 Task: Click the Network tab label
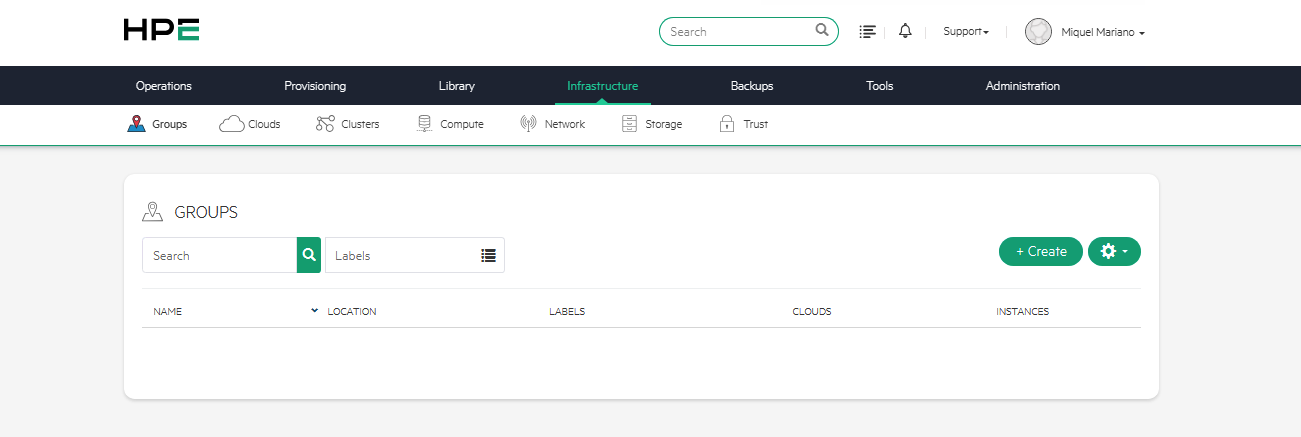click(x=565, y=125)
